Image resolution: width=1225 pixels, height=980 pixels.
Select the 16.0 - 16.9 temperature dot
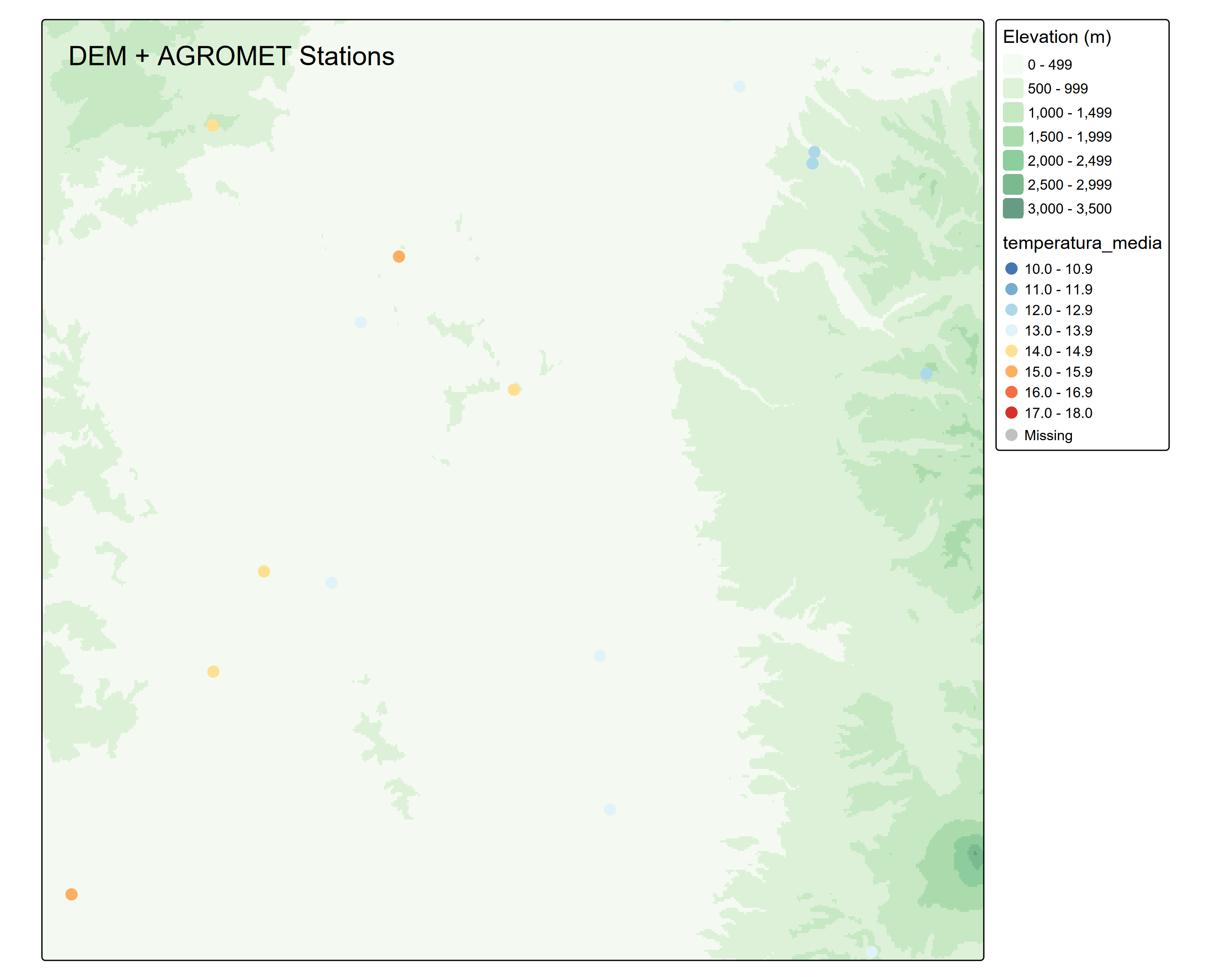(1011, 392)
